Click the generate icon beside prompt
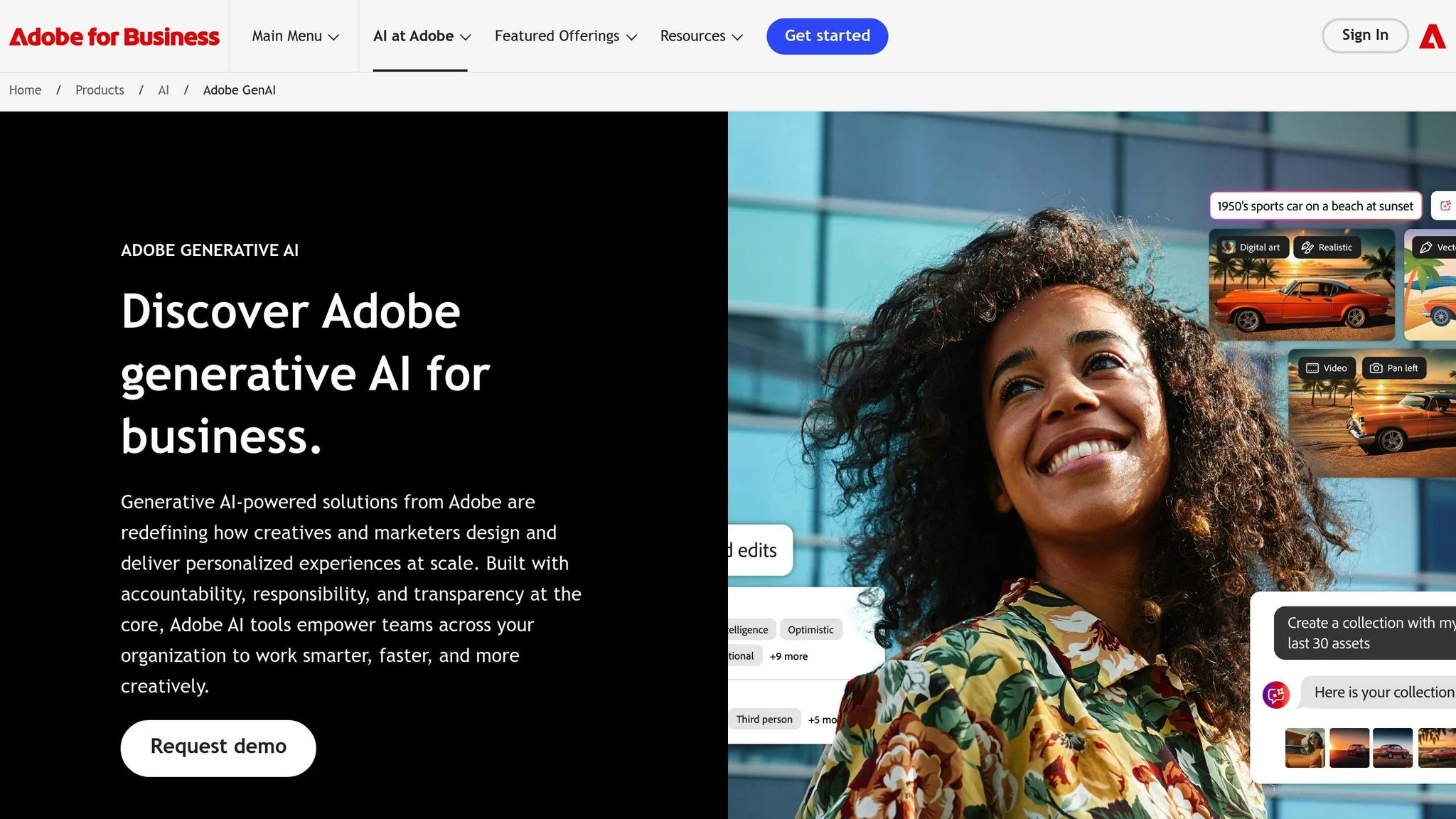1456x819 pixels. point(1444,206)
